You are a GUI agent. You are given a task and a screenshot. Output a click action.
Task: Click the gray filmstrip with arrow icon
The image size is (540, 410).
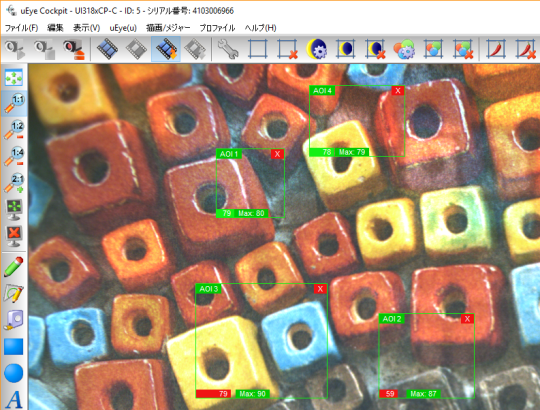[195, 49]
